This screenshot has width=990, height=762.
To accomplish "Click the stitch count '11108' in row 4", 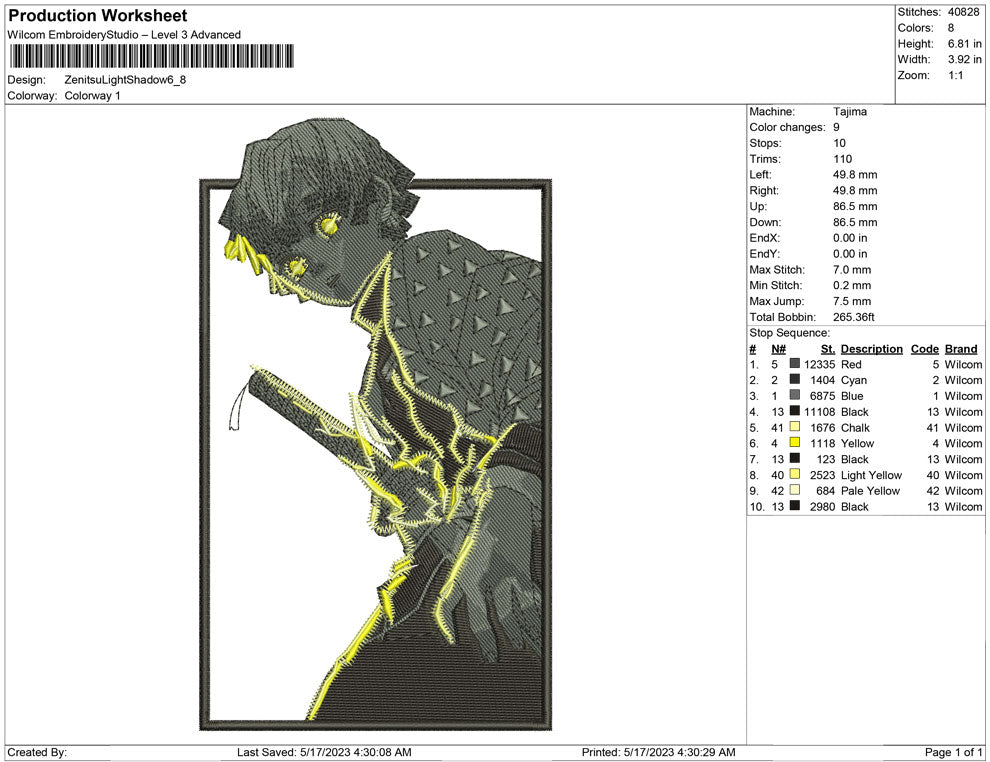I will pyautogui.click(x=820, y=412).
